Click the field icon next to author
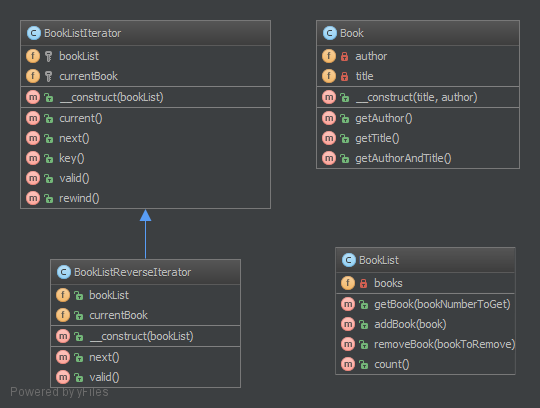Screen dimensions: 540x408 [329, 56]
